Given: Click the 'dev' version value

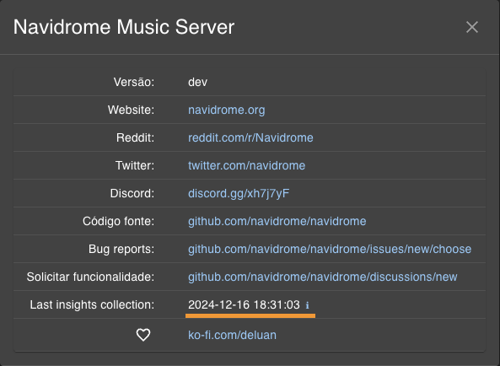Looking at the screenshot, I should [x=198, y=82].
